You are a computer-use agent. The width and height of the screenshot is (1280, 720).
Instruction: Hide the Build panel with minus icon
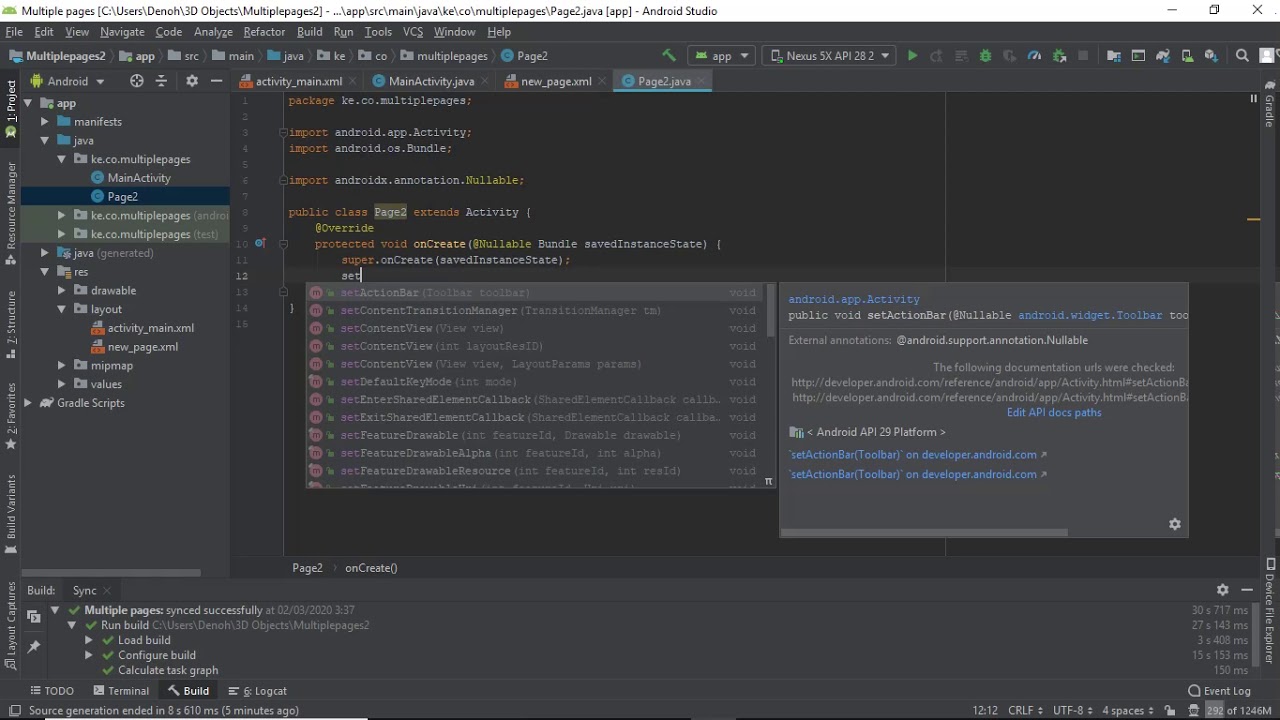coord(1247,590)
